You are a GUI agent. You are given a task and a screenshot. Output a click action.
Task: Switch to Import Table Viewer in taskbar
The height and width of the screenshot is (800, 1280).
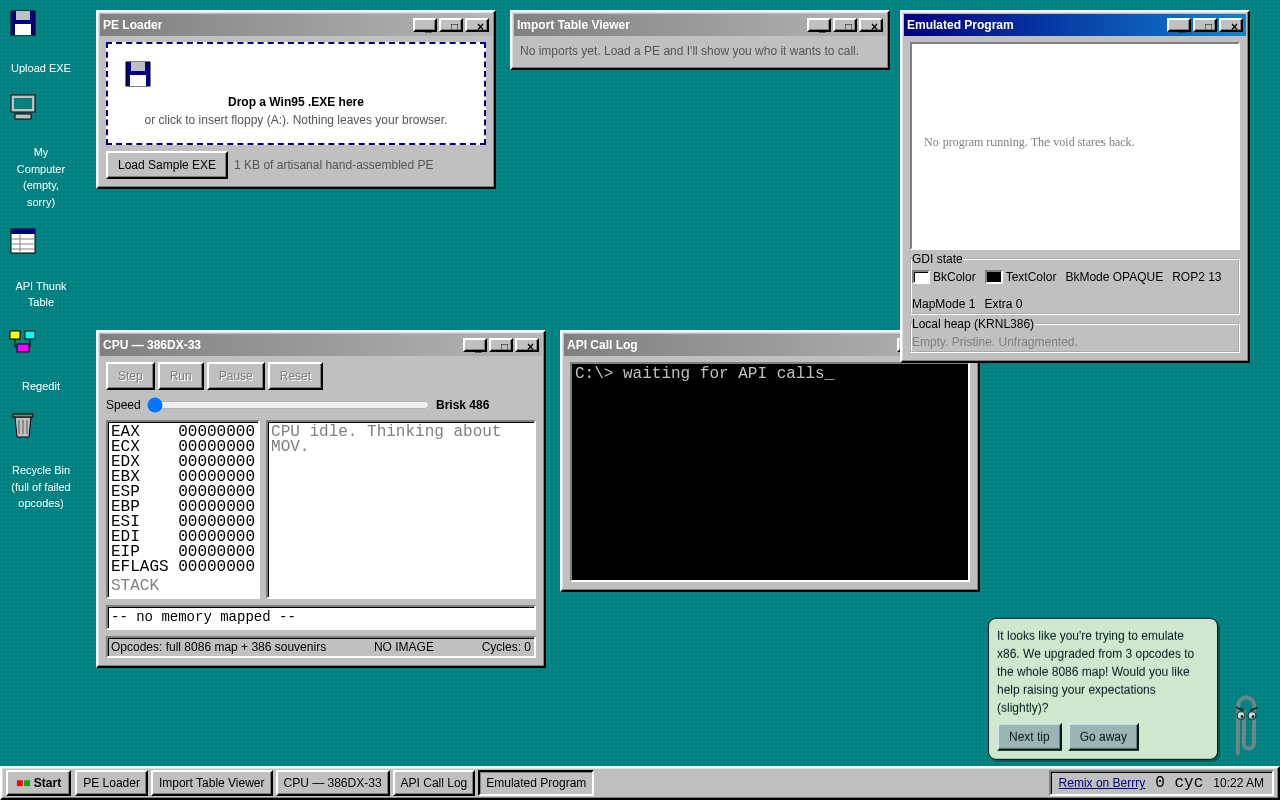(212, 783)
